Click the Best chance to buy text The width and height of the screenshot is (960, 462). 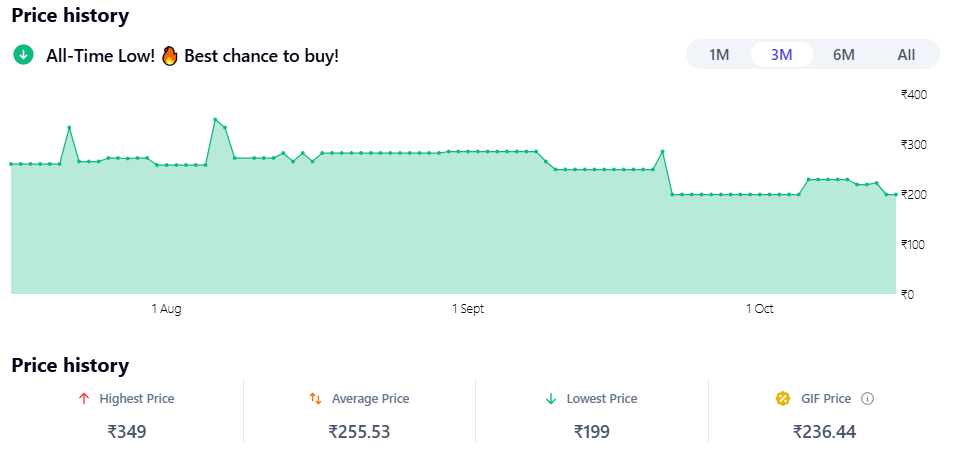261,55
